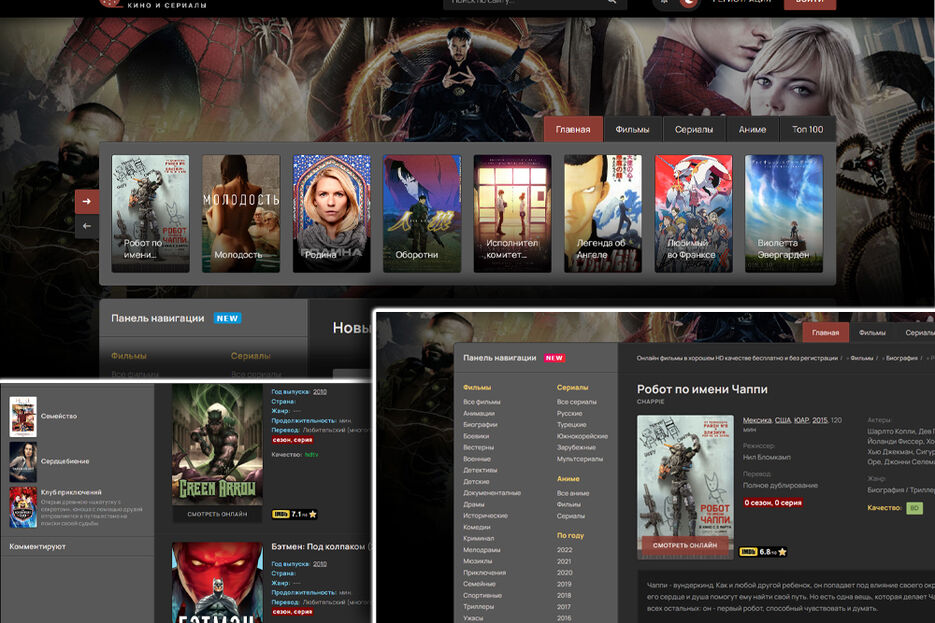Click the green quality badge next to Качество
This screenshot has width=935, height=623.
914,508
